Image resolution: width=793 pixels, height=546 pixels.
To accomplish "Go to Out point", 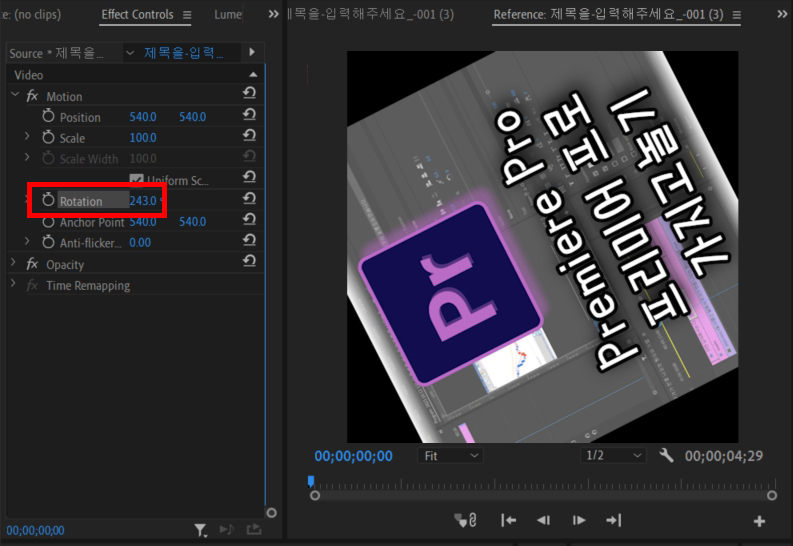I will pos(613,520).
